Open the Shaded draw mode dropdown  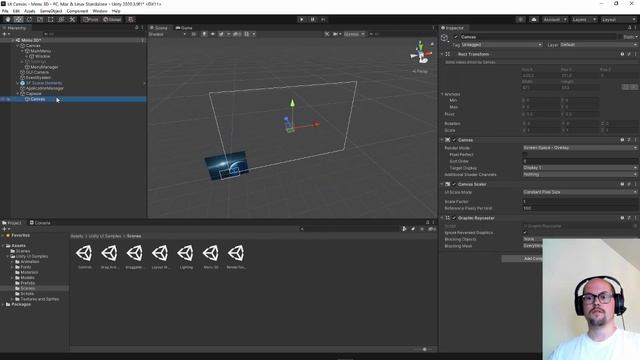pos(167,34)
